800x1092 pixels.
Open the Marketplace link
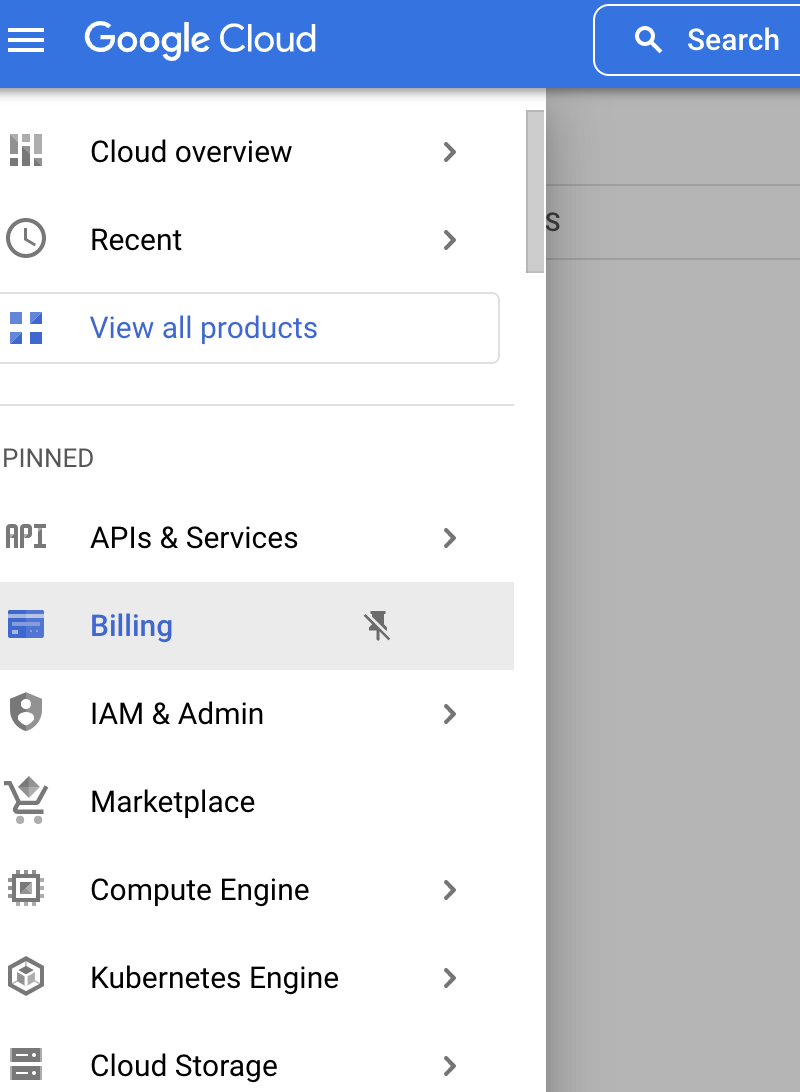pyautogui.click(x=257, y=802)
